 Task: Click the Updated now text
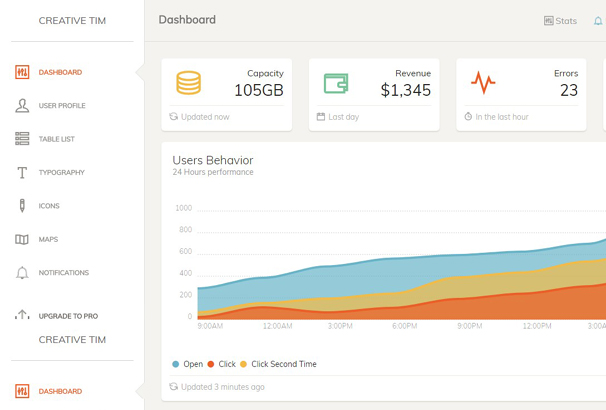pos(205,117)
